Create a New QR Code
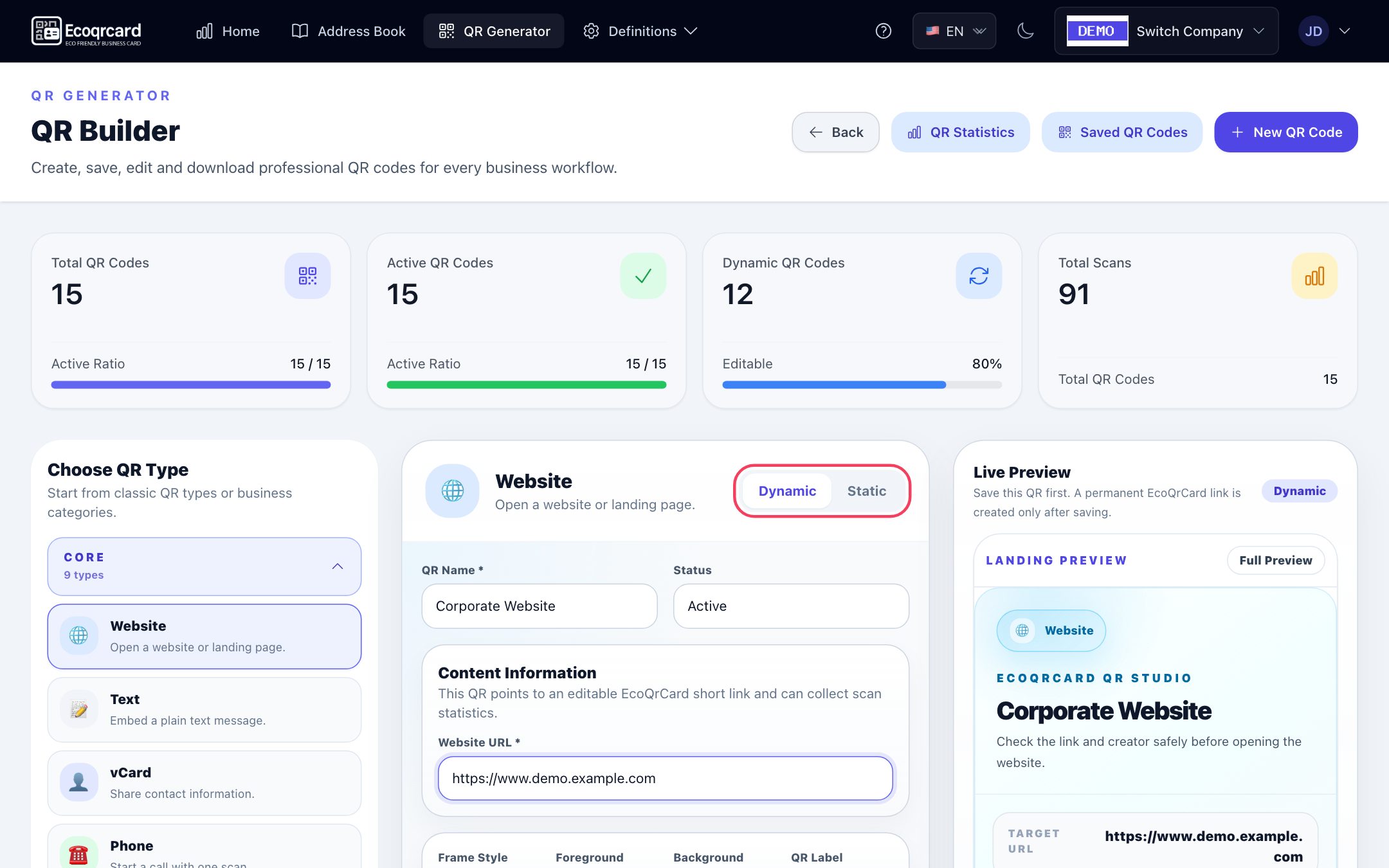Viewport: 1389px width, 868px height. (x=1286, y=132)
